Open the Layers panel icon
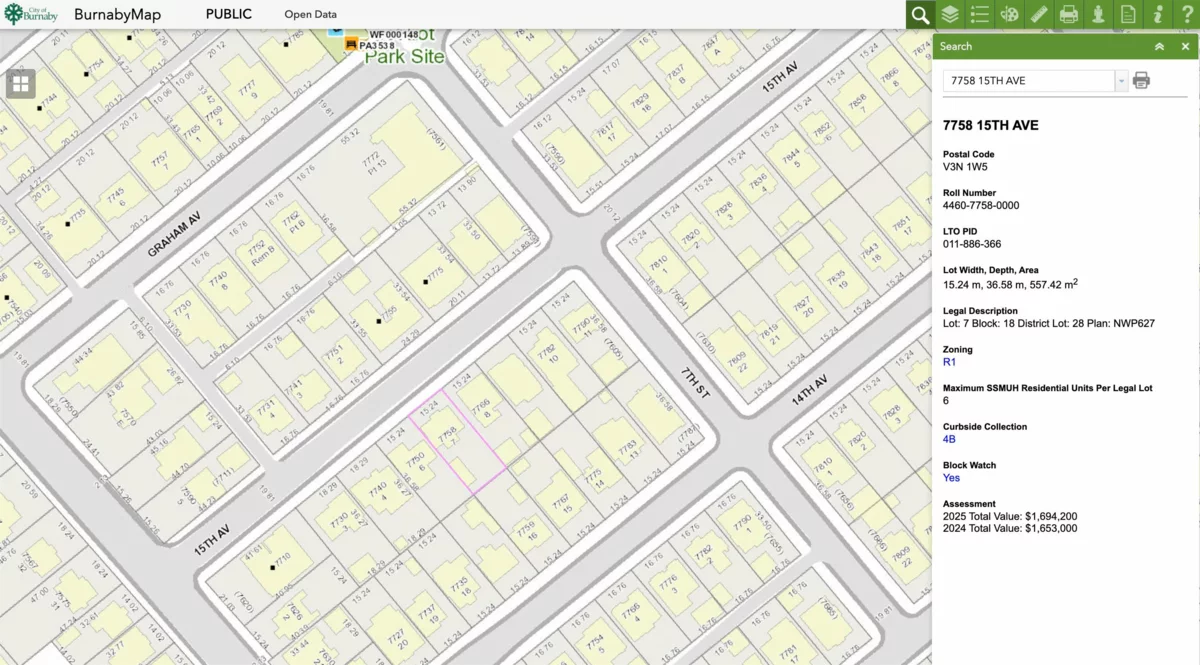Image resolution: width=1200 pixels, height=665 pixels. click(950, 15)
